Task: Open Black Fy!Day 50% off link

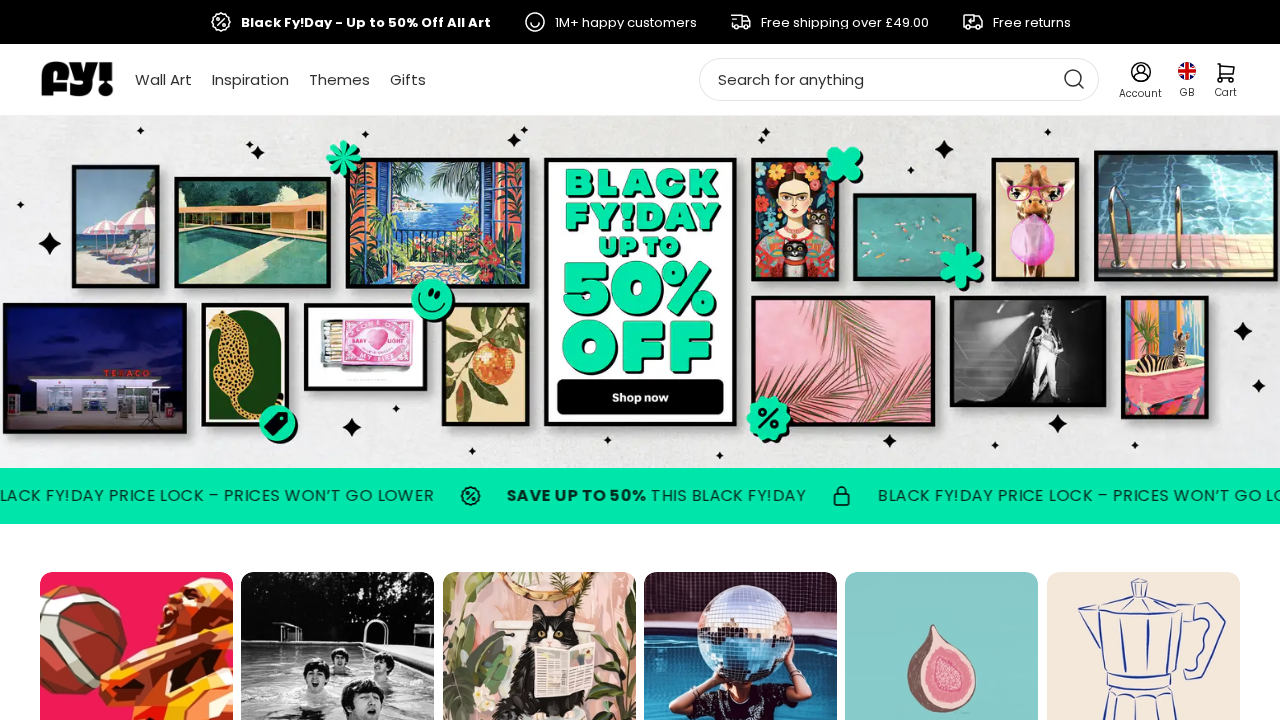Action: tap(366, 22)
